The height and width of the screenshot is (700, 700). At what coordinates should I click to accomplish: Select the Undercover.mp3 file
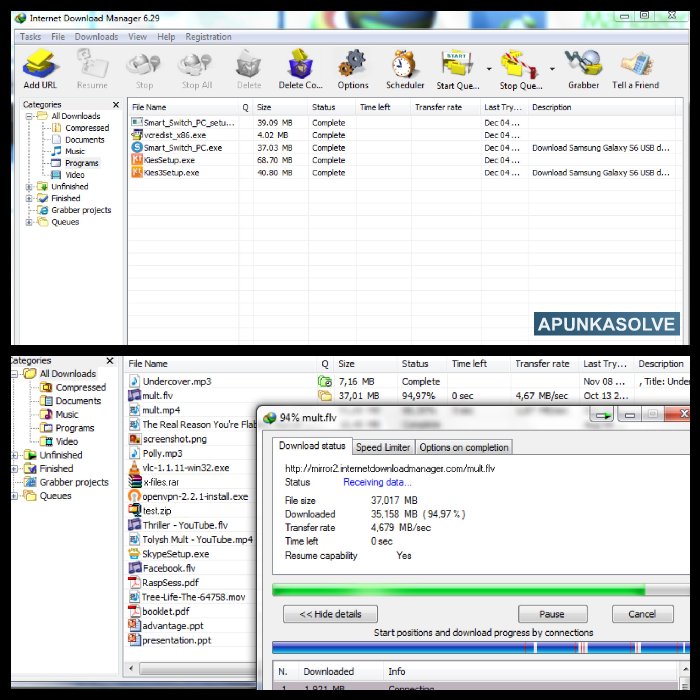177,381
